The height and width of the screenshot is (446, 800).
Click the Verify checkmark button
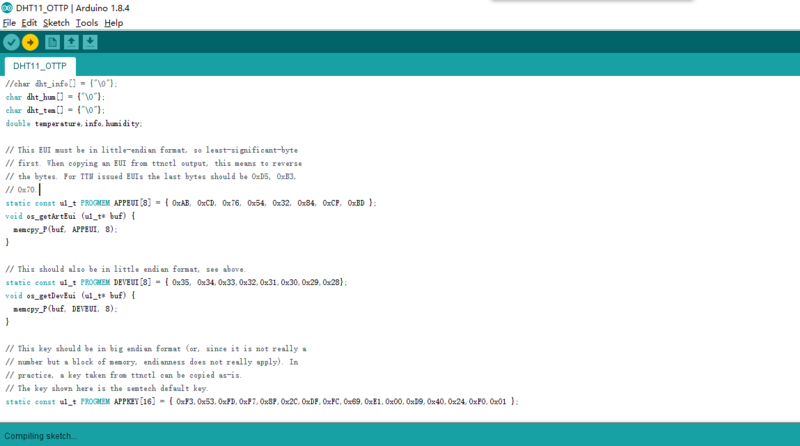[11, 42]
